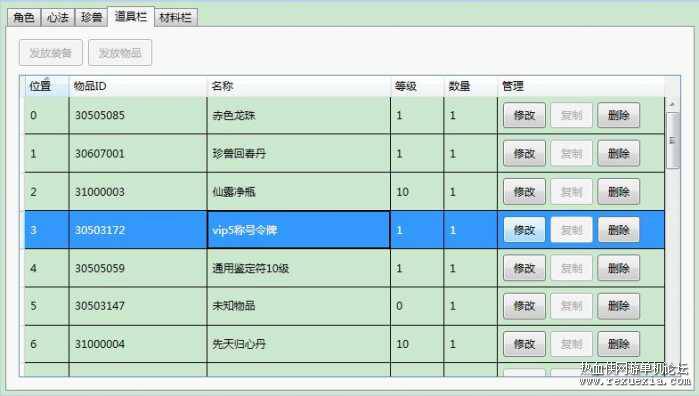The width and height of the screenshot is (699, 396).
Task: Remove 仙露净瓶 with 删除
Action: tap(619, 192)
